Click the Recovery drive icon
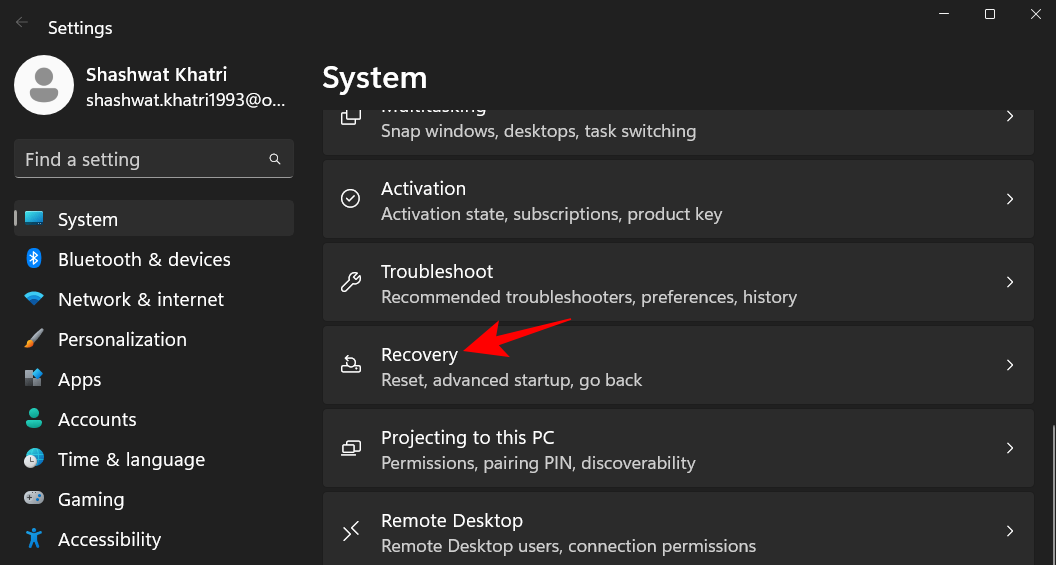This screenshot has width=1056, height=565. coord(351,365)
